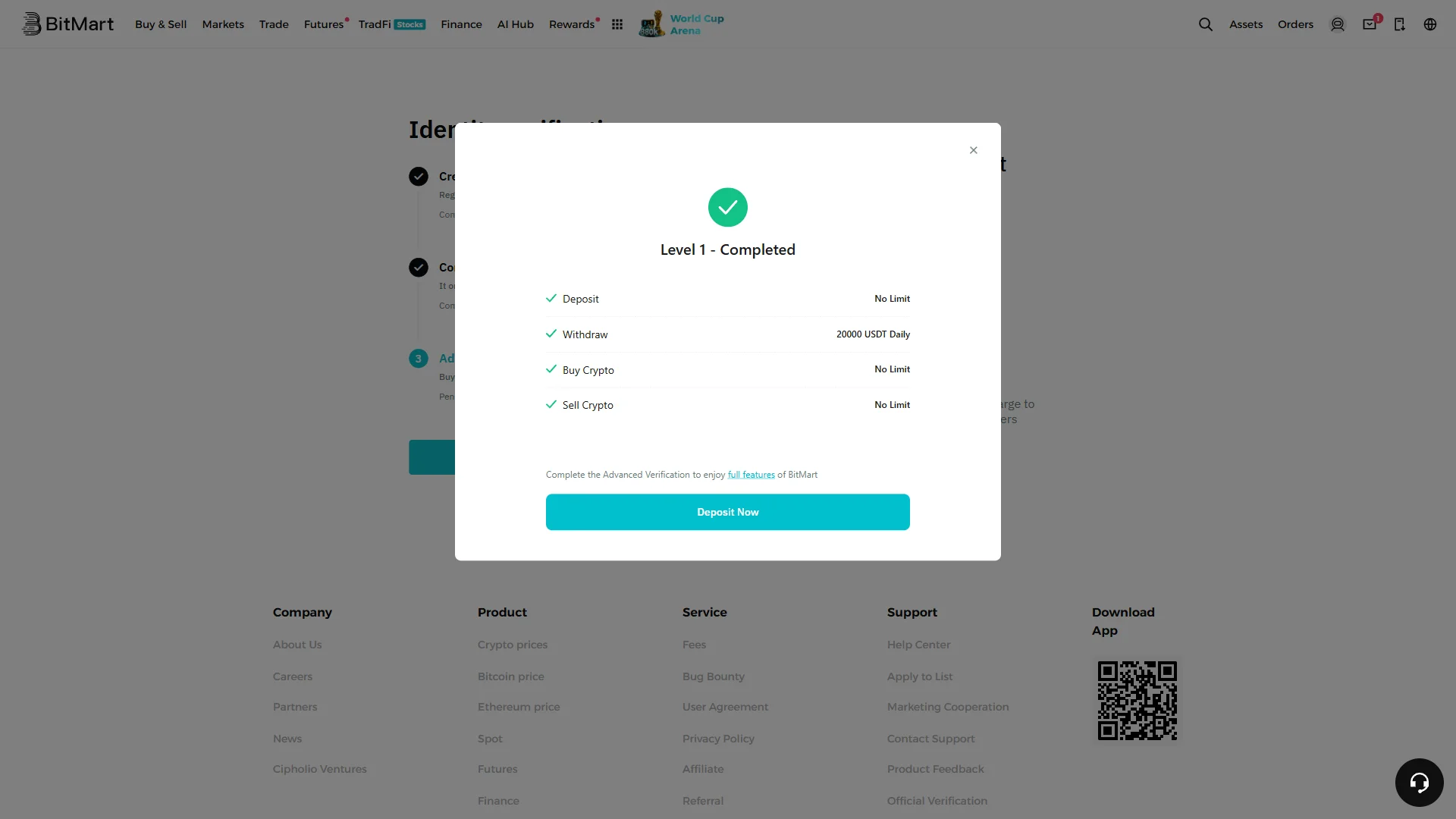Open Cipholio Ventures footer link

pyautogui.click(x=320, y=769)
